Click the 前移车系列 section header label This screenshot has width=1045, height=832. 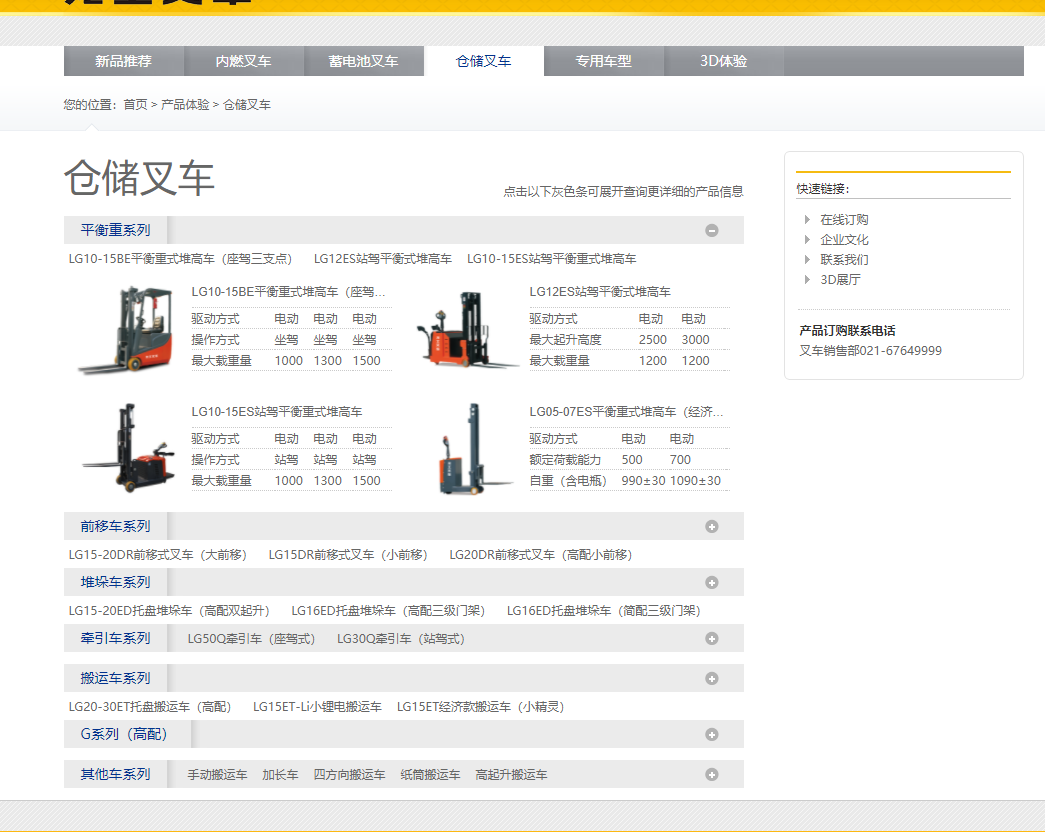[115, 526]
